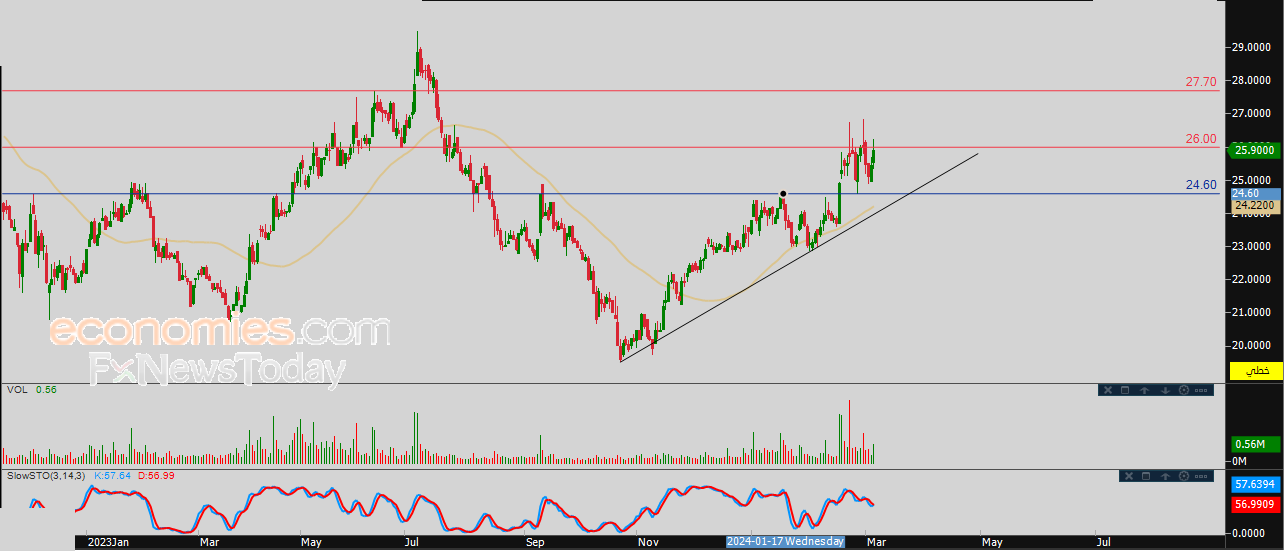Select the 2024-01-17 Wednesday date label

(786, 541)
